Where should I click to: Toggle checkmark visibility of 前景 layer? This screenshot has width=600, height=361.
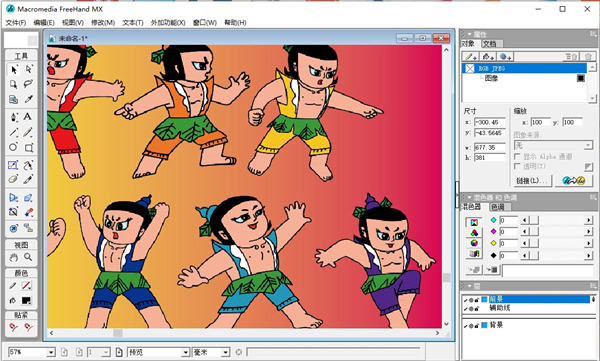465,300
